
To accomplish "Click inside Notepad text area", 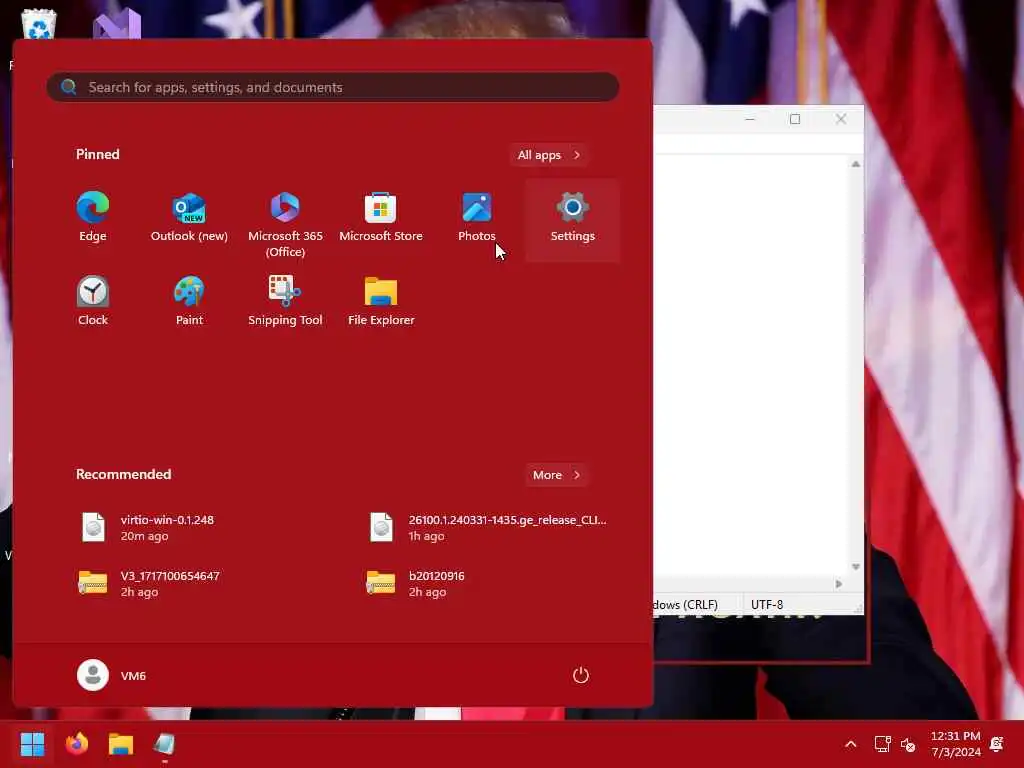I will [751, 366].
